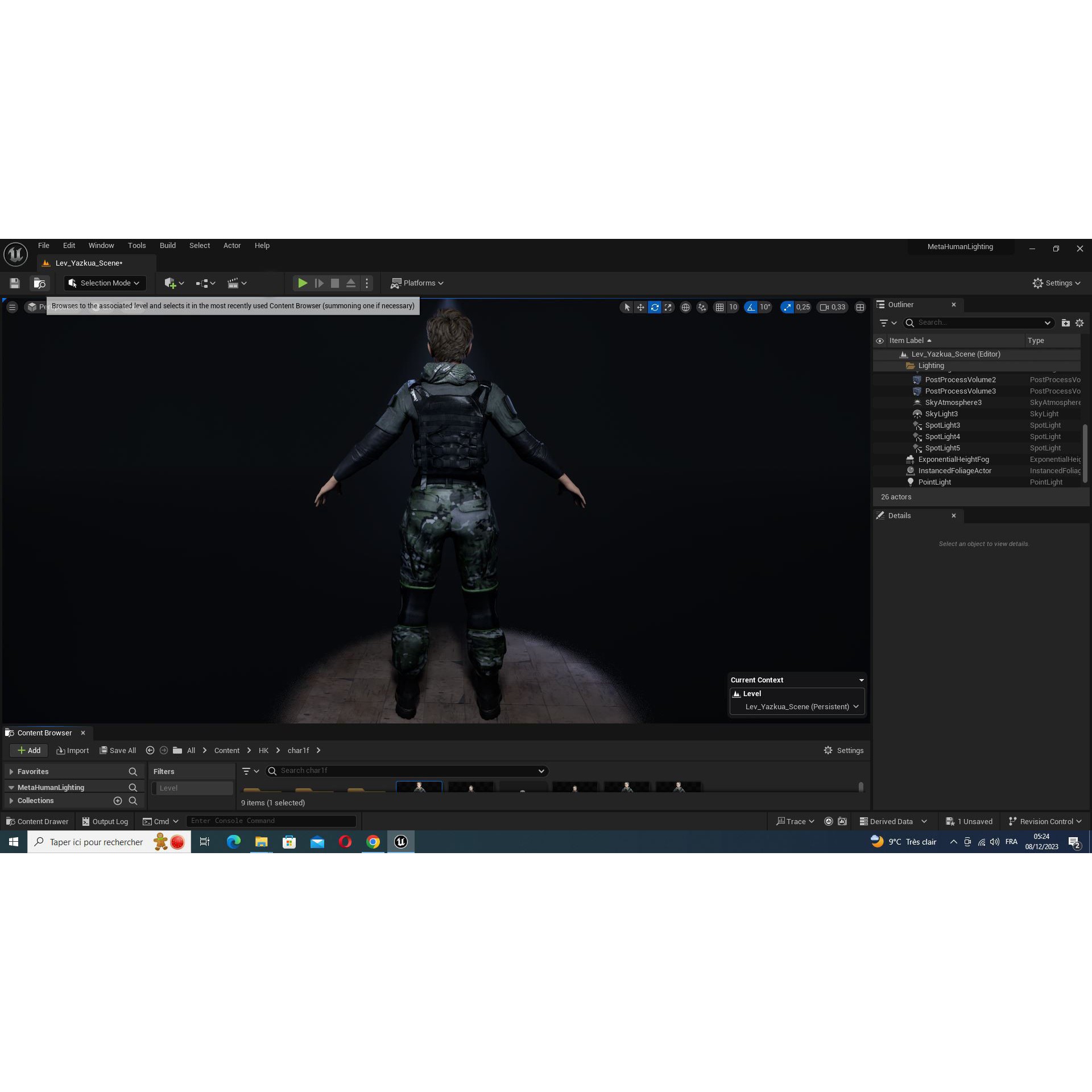Viewport: 1092px width, 1092px height.
Task: Open the Selection Mode dropdown
Action: tap(105, 283)
